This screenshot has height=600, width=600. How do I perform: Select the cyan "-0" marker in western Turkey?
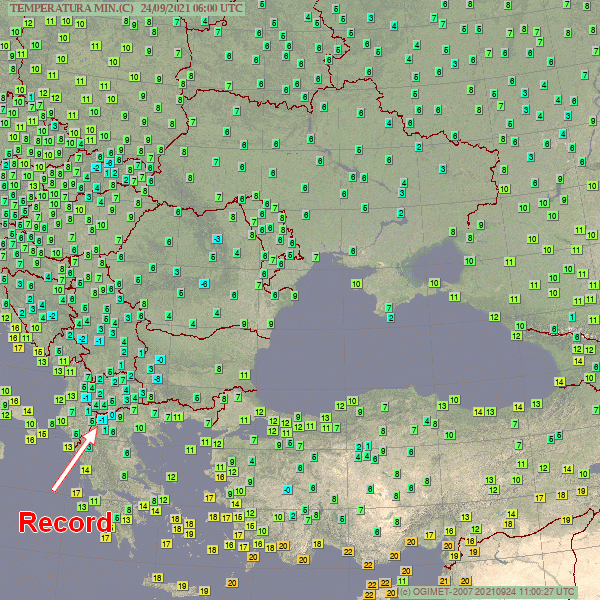point(287,489)
